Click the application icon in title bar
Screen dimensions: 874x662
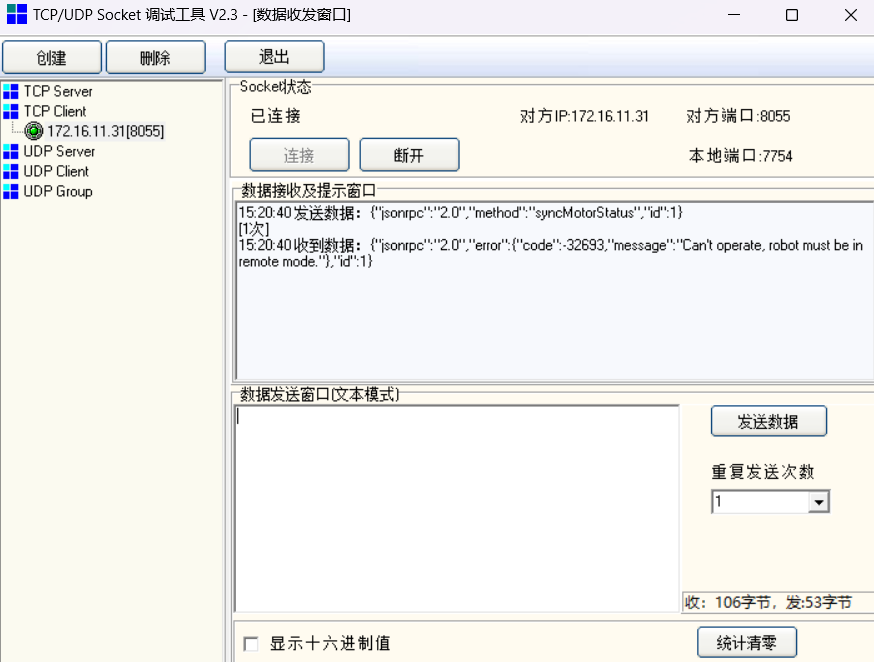16,15
